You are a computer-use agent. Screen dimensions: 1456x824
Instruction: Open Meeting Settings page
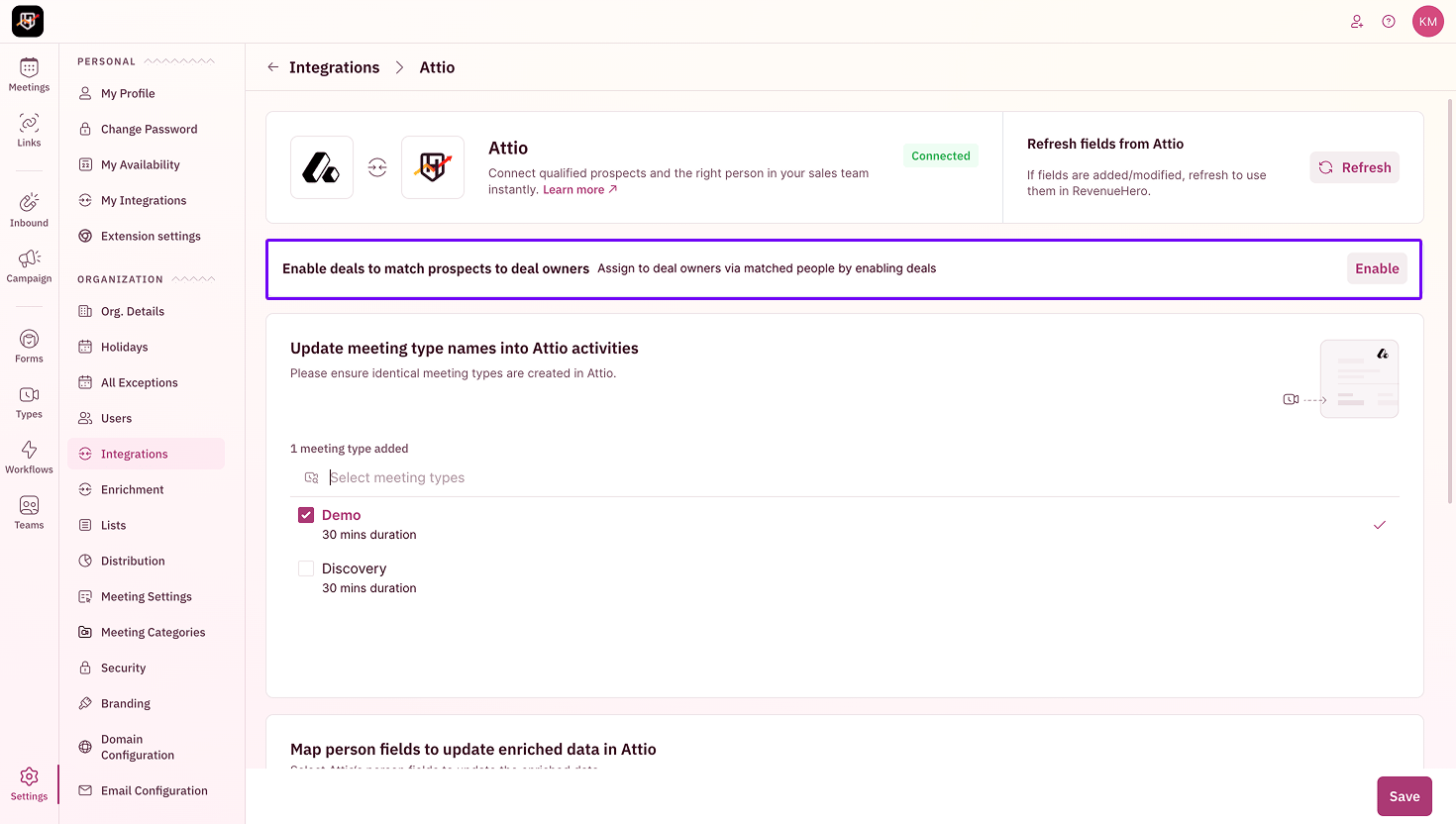pos(147,596)
